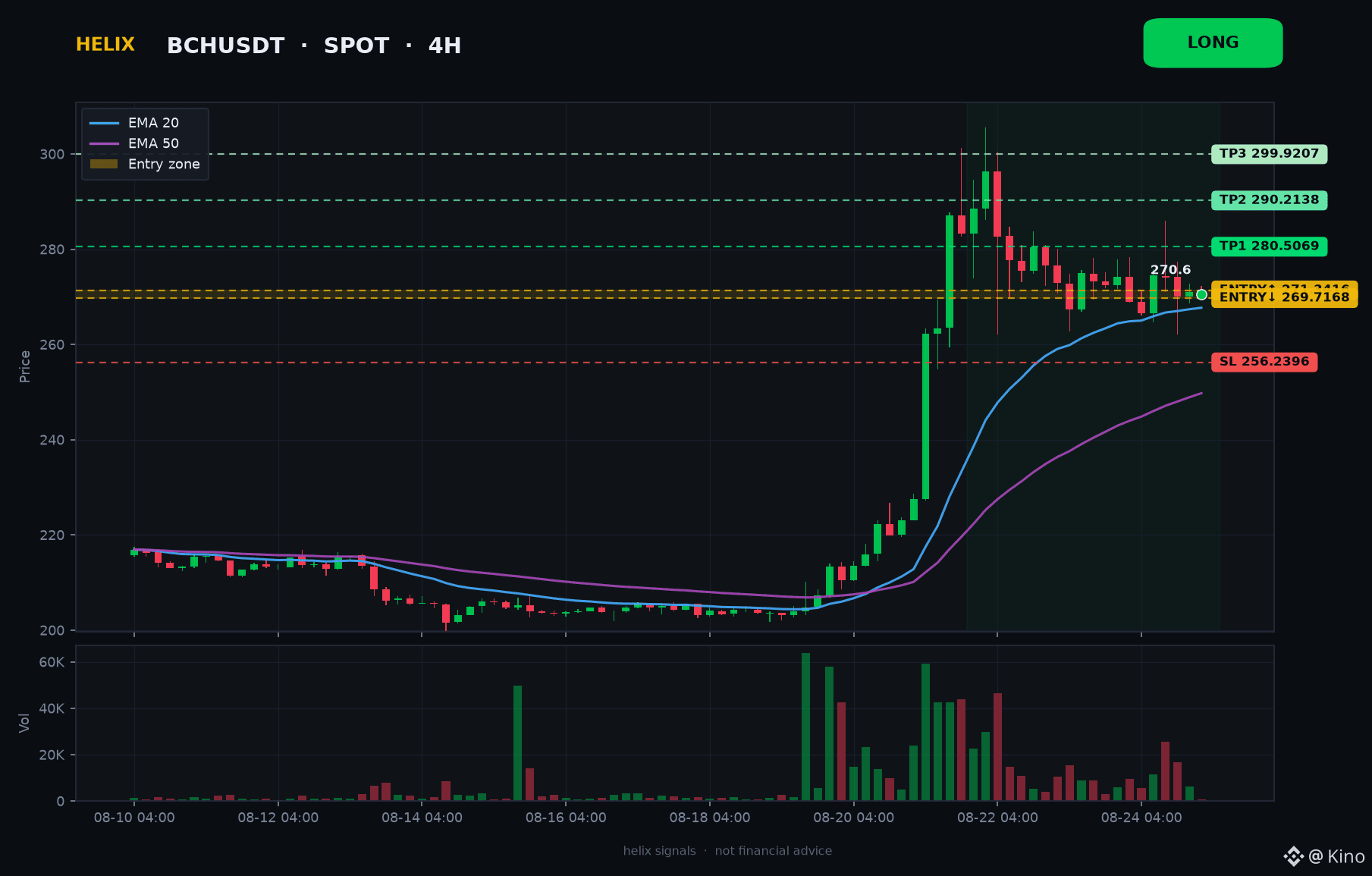Click the 08-18 04:00 date axis label

click(710, 818)
